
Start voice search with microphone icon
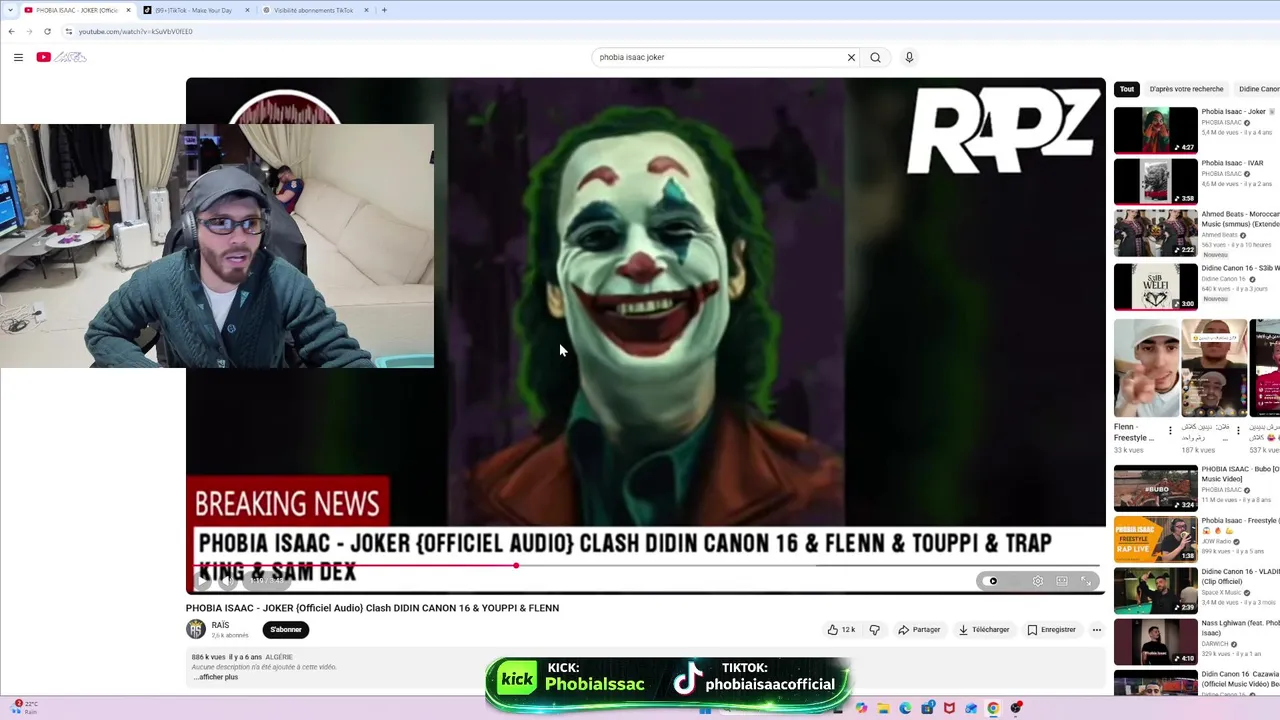[909, 57]
